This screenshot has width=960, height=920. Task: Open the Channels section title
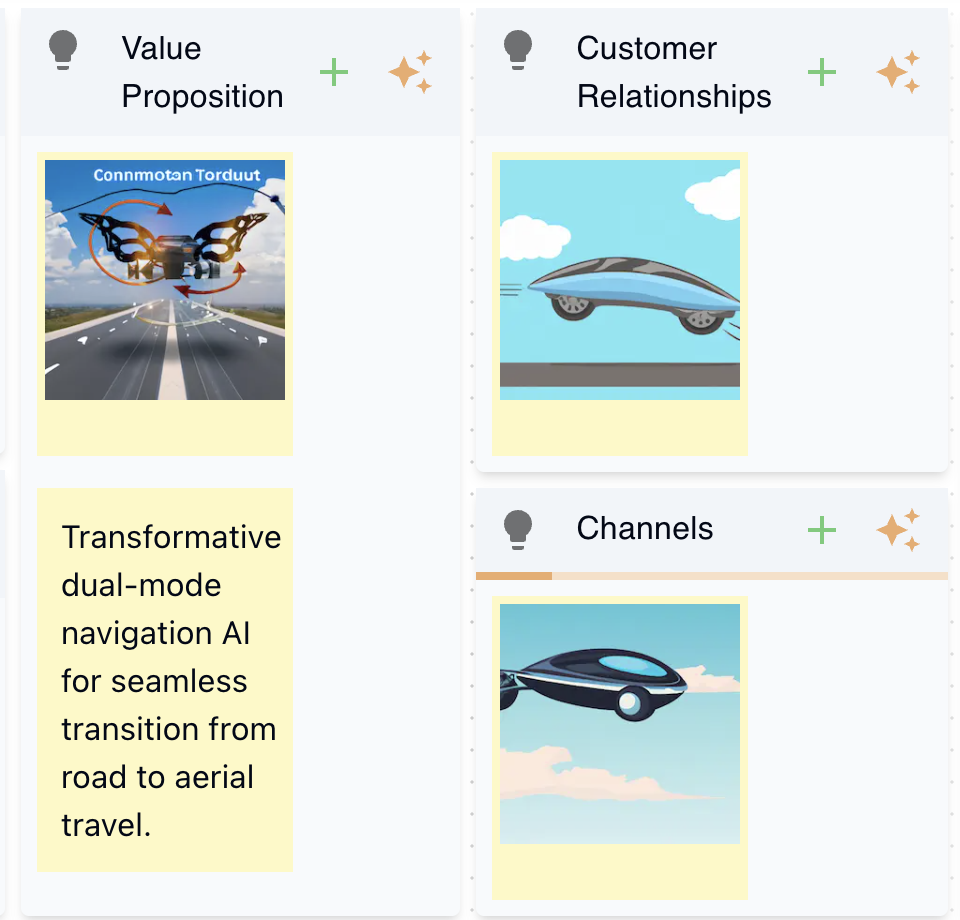tap(645, 528)
